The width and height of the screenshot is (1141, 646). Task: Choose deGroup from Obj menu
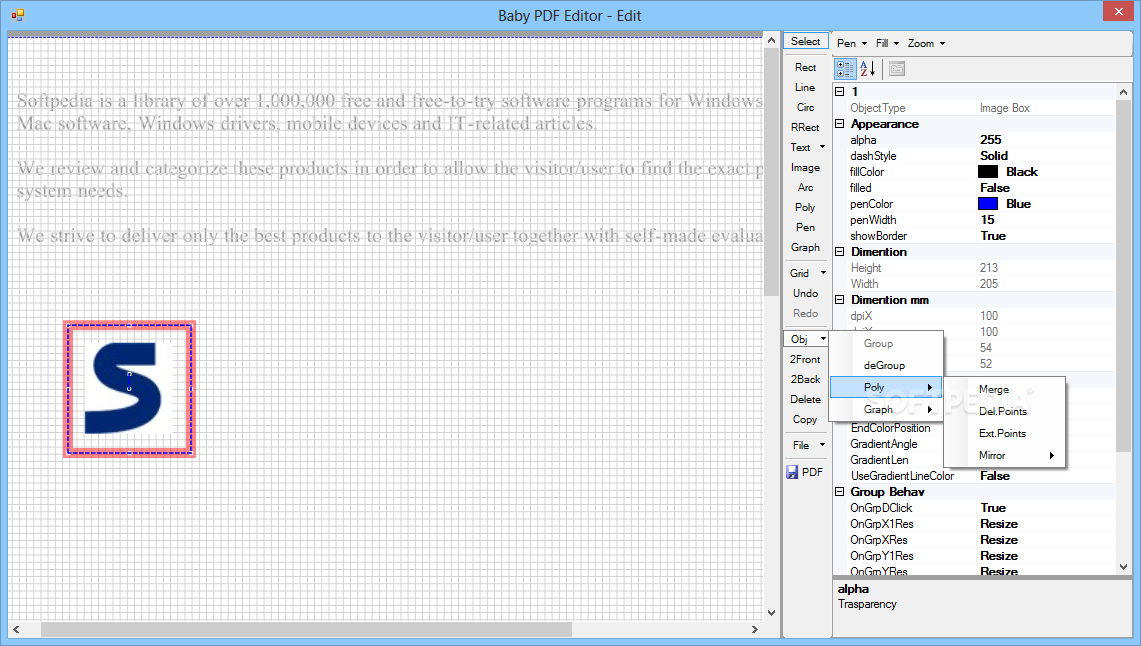click(x=886, y=365)
